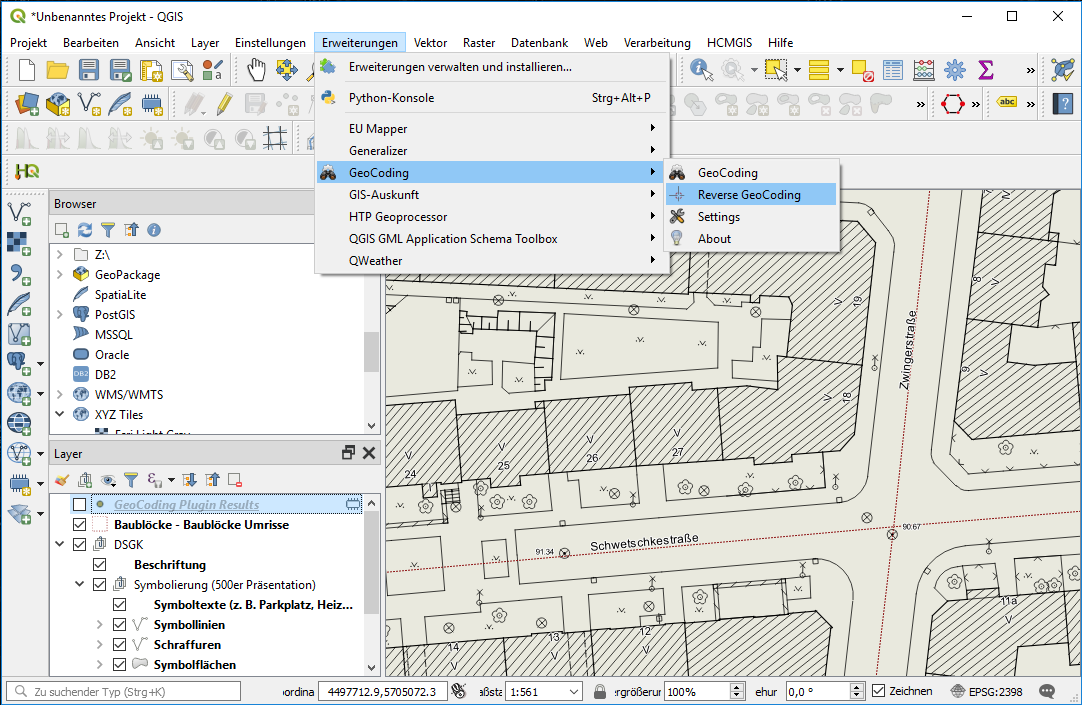Click the filter funnel in Browser panel
Viewport: 1082px width, 705px height.
tap(108, 230)
